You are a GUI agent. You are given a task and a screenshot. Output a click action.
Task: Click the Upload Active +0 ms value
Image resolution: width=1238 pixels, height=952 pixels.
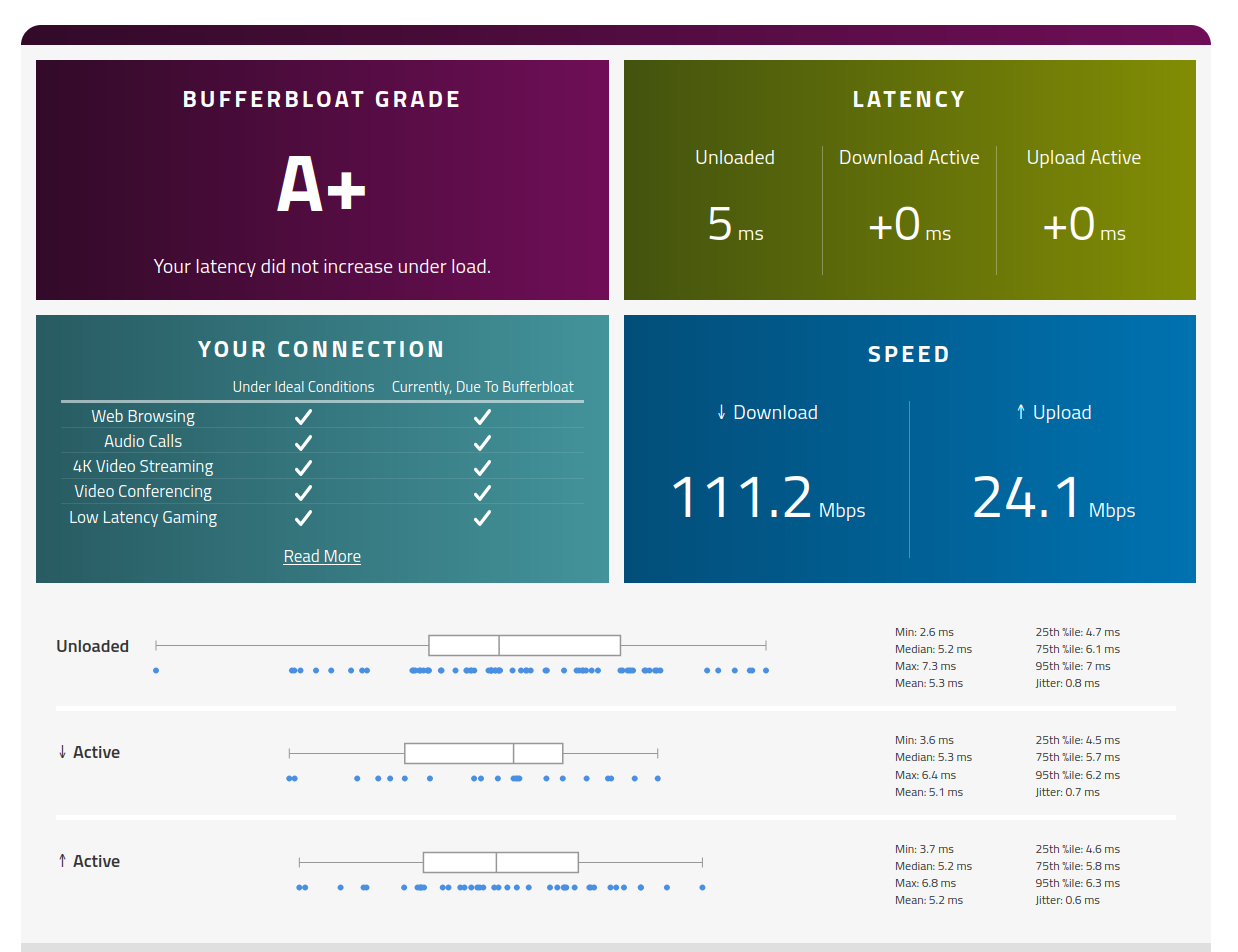point(1084,225)
